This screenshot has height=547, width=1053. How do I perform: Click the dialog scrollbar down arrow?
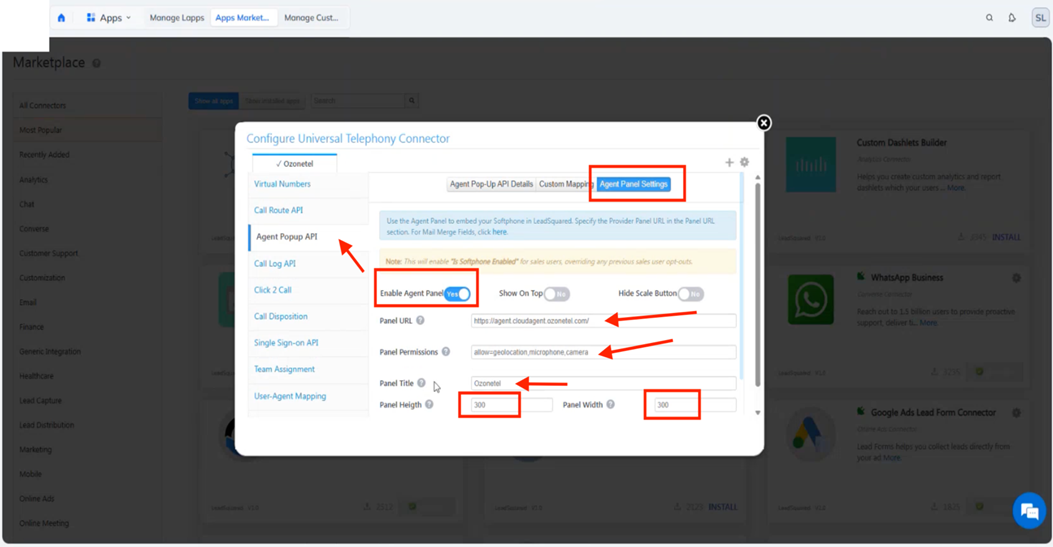pyautogui.click(x=758, y=413)
